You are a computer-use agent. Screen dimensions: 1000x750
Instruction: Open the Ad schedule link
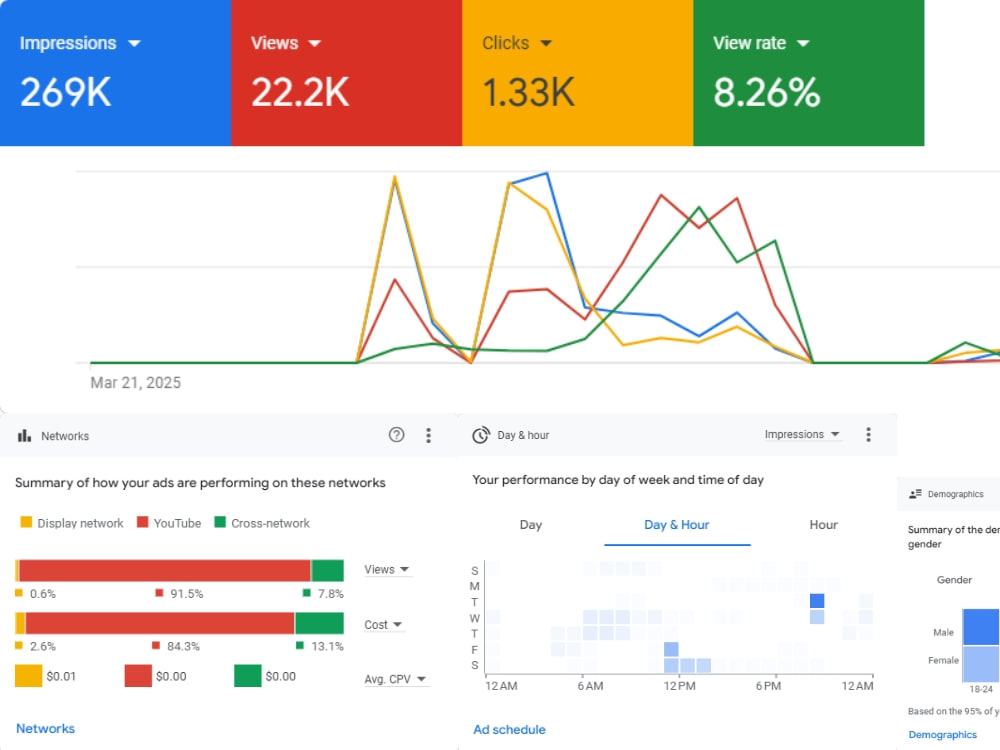point(509,730)
